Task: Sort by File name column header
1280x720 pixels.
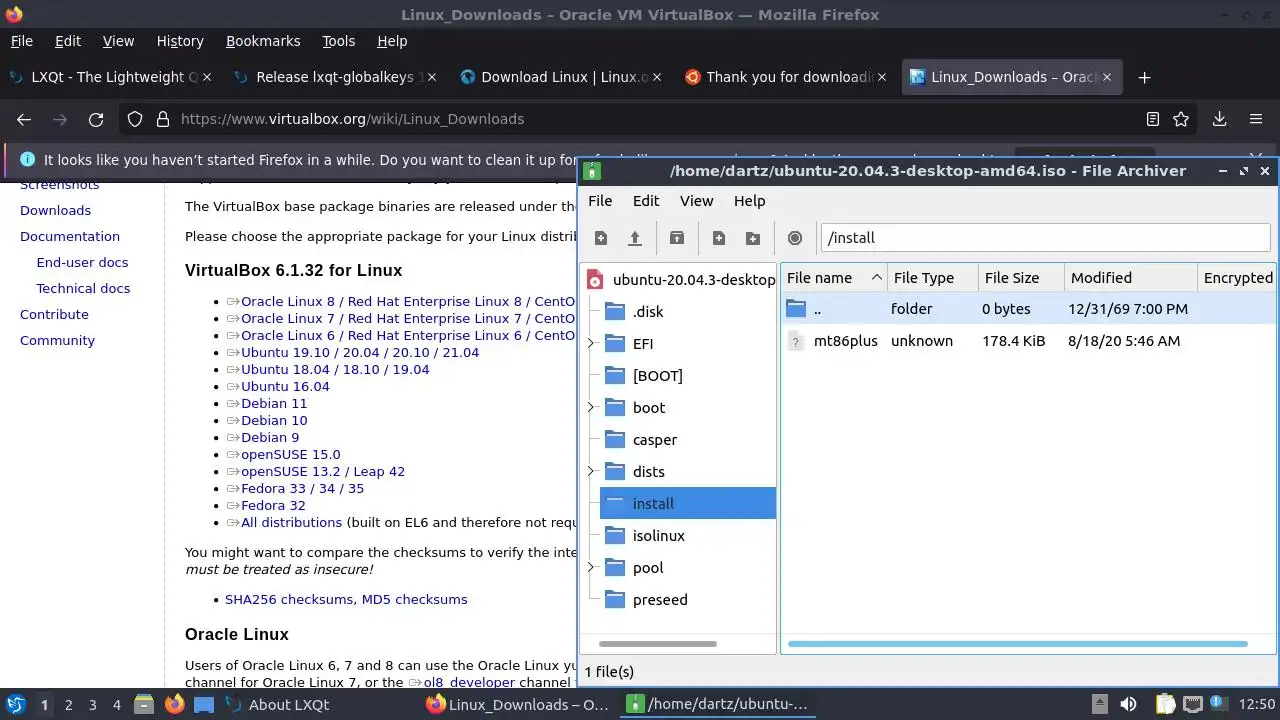Action: click(x=834, y=278)
